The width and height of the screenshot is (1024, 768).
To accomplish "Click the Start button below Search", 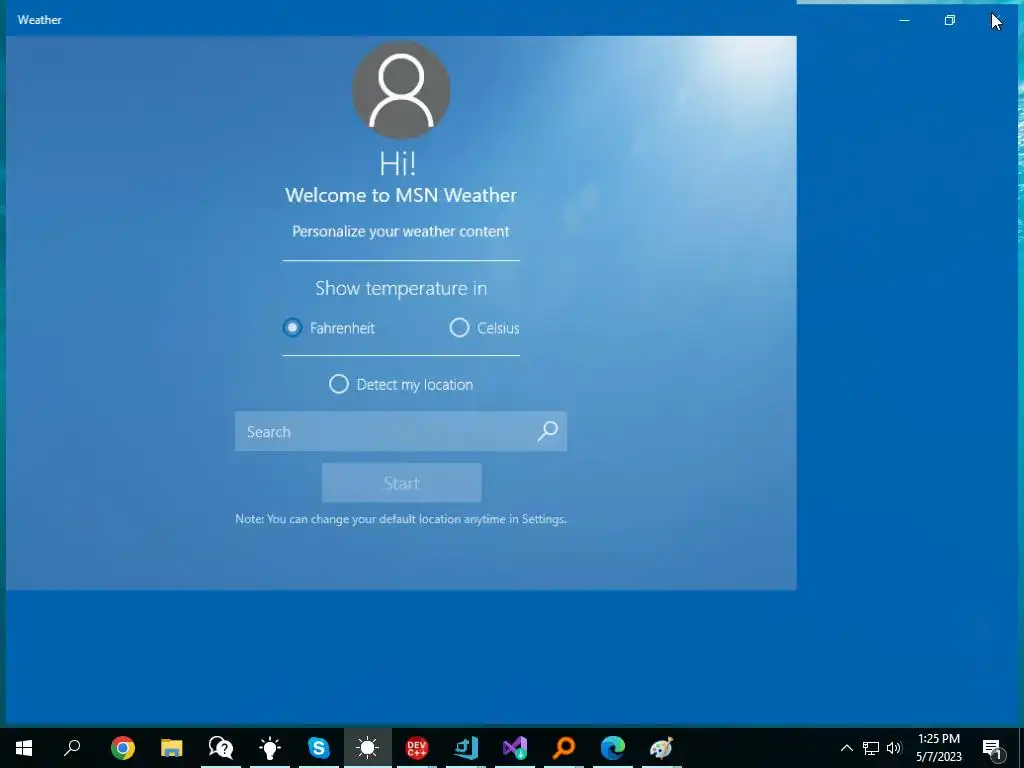I will coord(402,483).
